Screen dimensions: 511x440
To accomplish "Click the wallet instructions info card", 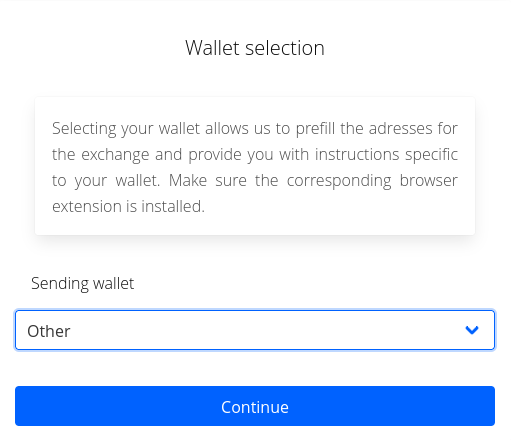I will pos(255,166).
